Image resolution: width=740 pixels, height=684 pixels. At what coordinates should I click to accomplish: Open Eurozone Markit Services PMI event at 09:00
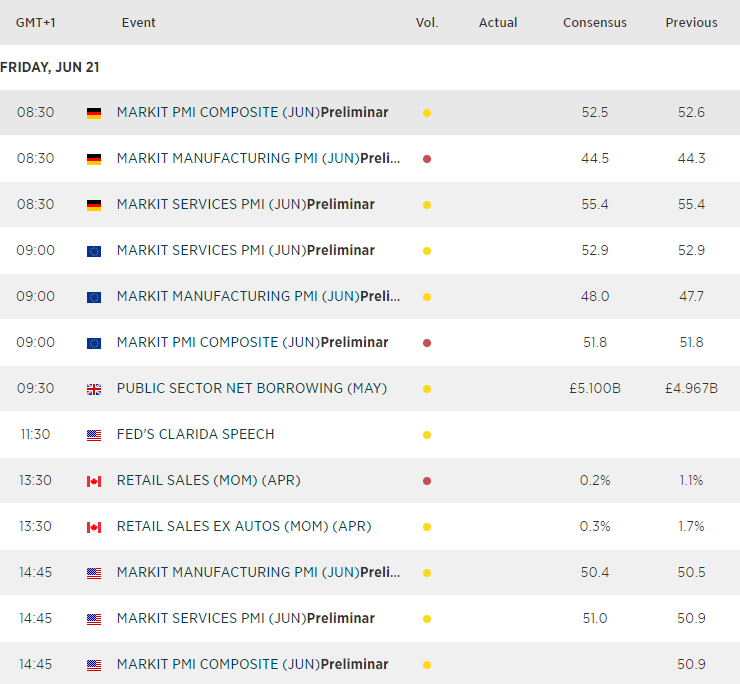[246, 250]
